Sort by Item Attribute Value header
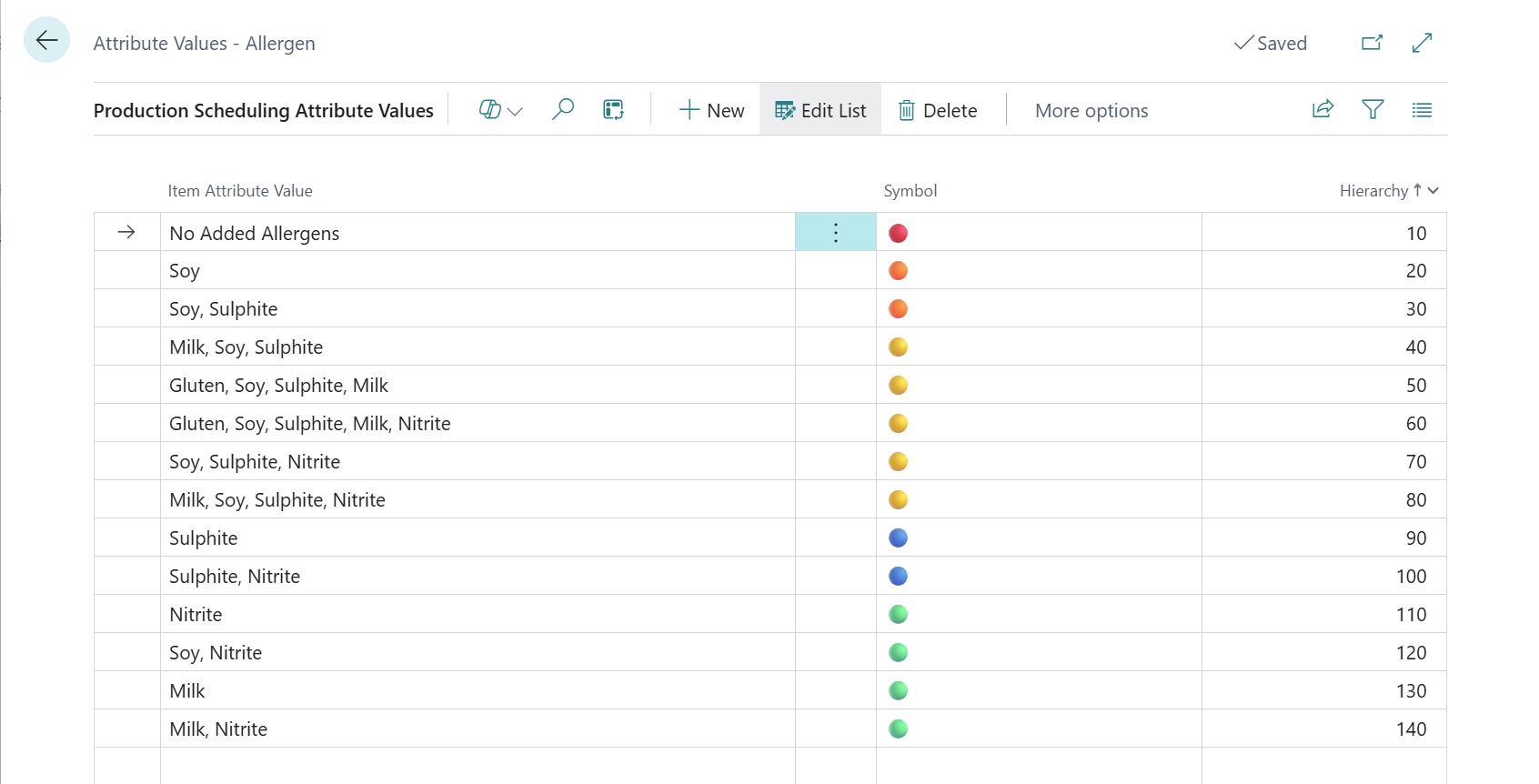 (240, 191)
